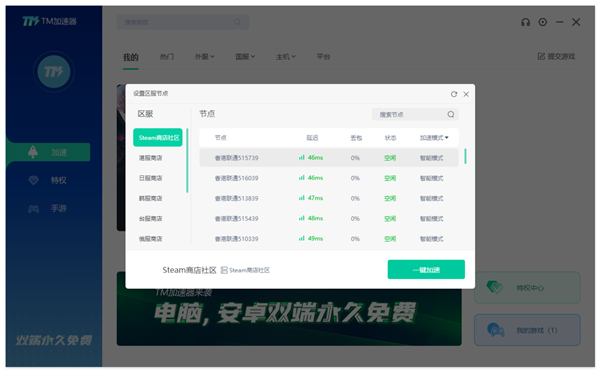Click signal bars icon for node 515739
Image resolution: width=600 pixels, height=372 pixels.
[302, 157]
